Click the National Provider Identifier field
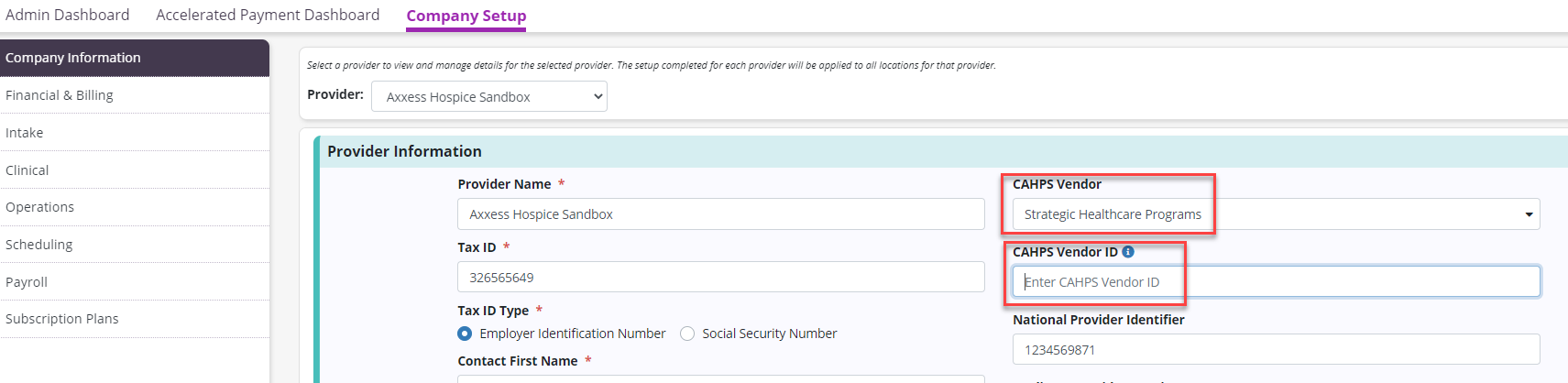 [x=1276, y=350]
